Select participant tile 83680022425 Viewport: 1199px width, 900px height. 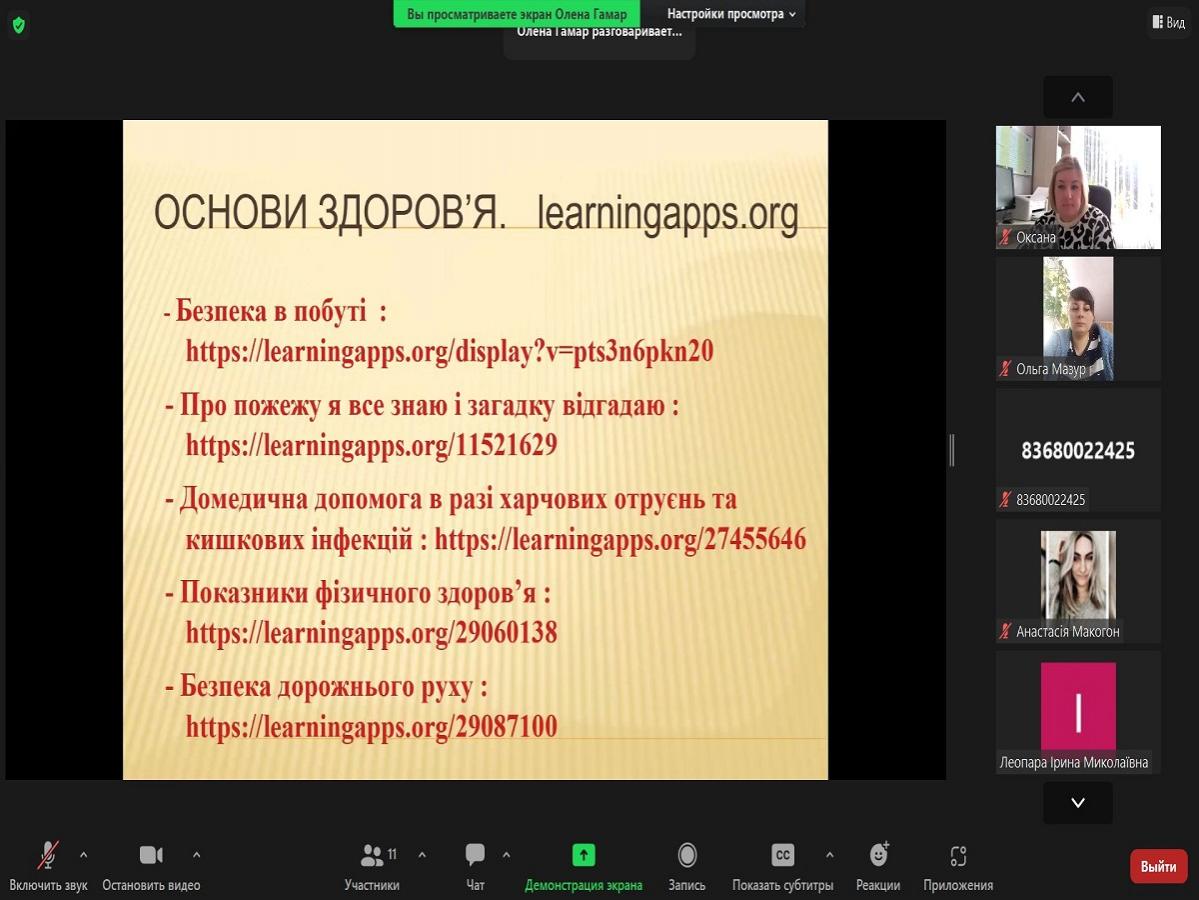coord(1078,450)
